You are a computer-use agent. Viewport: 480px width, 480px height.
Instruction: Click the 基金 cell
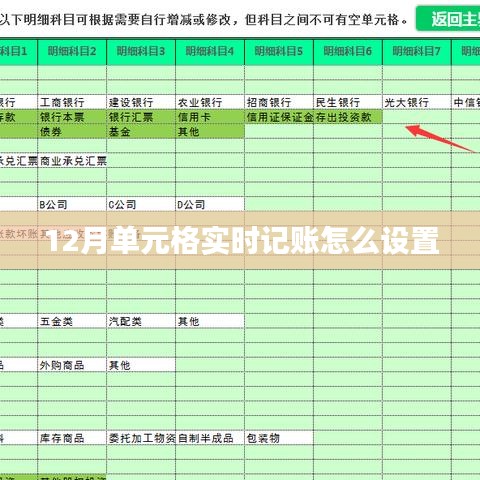[141, 132]
